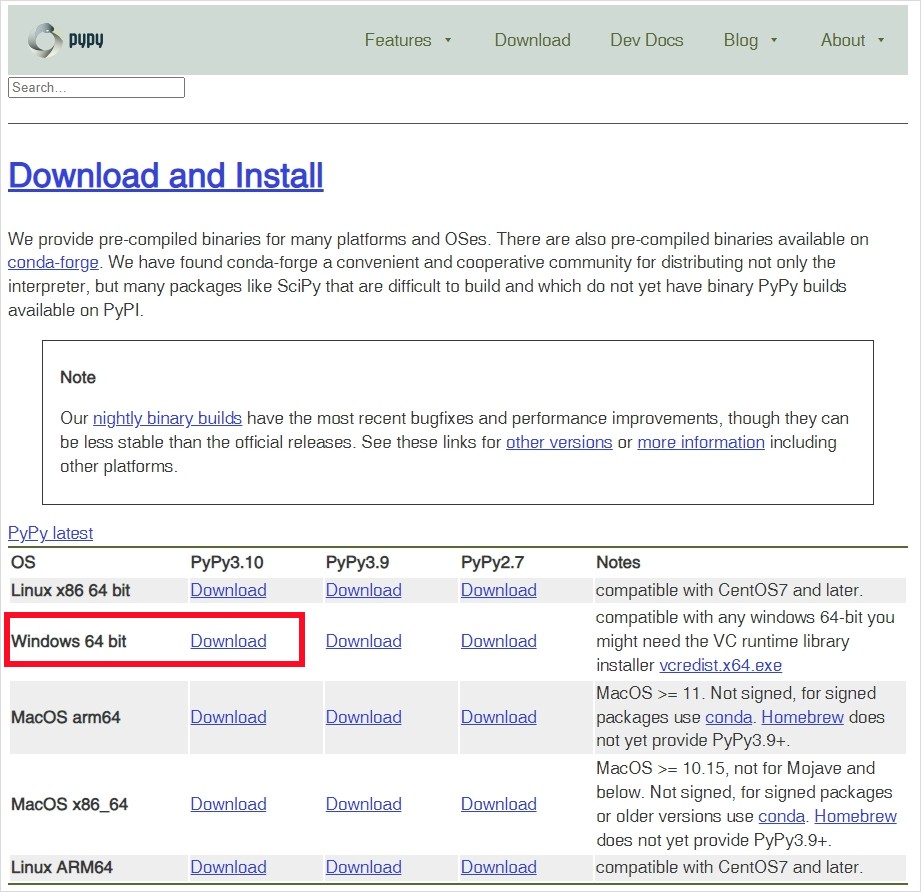
Task: Open conda link in MacOS arm64 notes
Action: [x=728, y=717]
